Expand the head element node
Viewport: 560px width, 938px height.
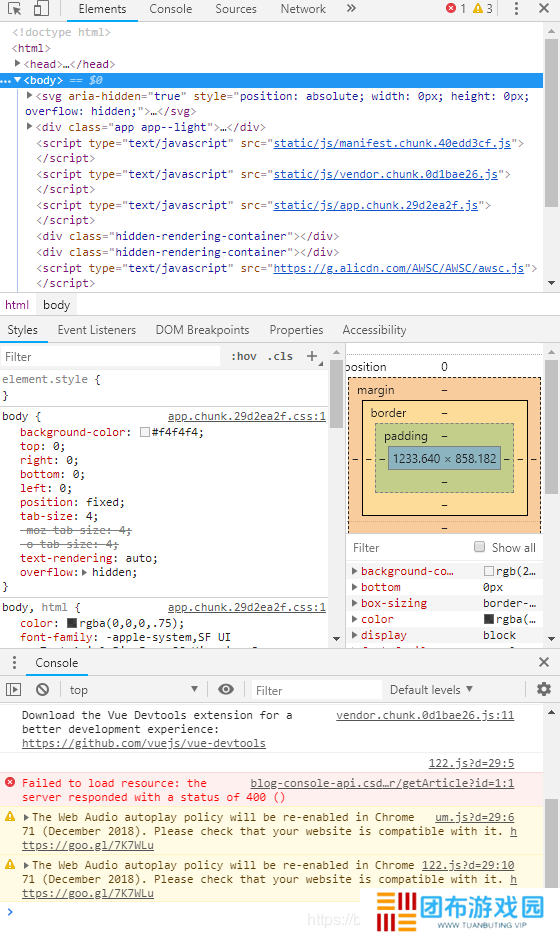(x=17, y=63)
